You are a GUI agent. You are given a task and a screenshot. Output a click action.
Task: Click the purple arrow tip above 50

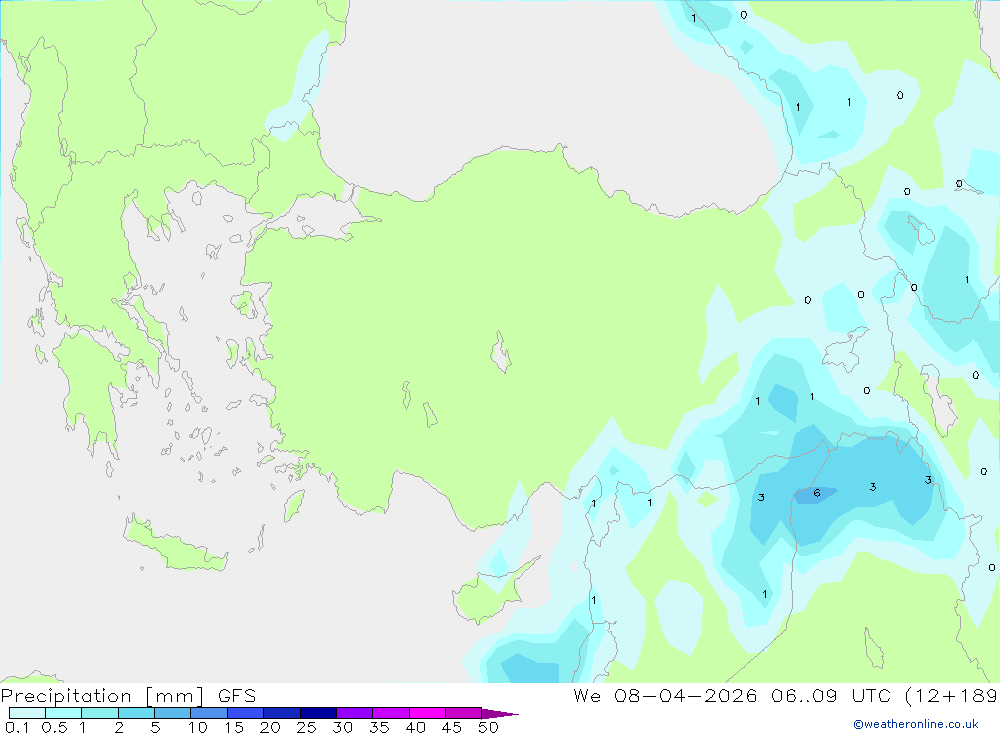[500, 714]
